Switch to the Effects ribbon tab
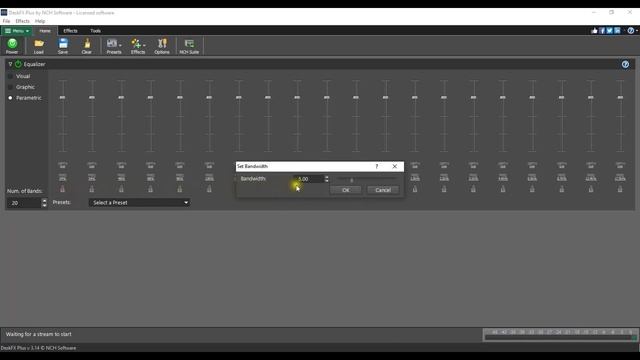The width and height of the screenshot is (640, 360). point(70,31)
